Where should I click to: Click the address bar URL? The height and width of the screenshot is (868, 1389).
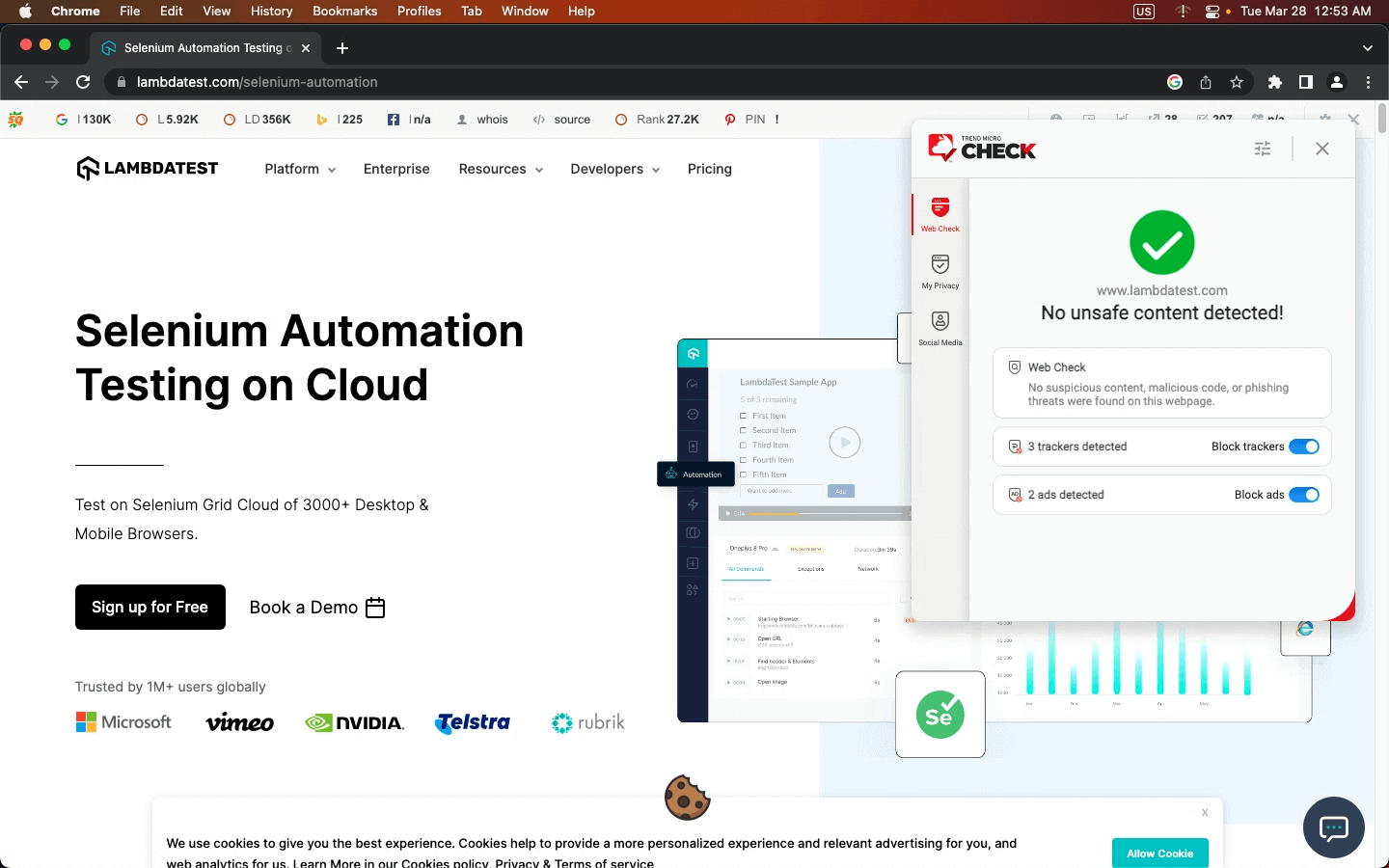click(258, 82)
